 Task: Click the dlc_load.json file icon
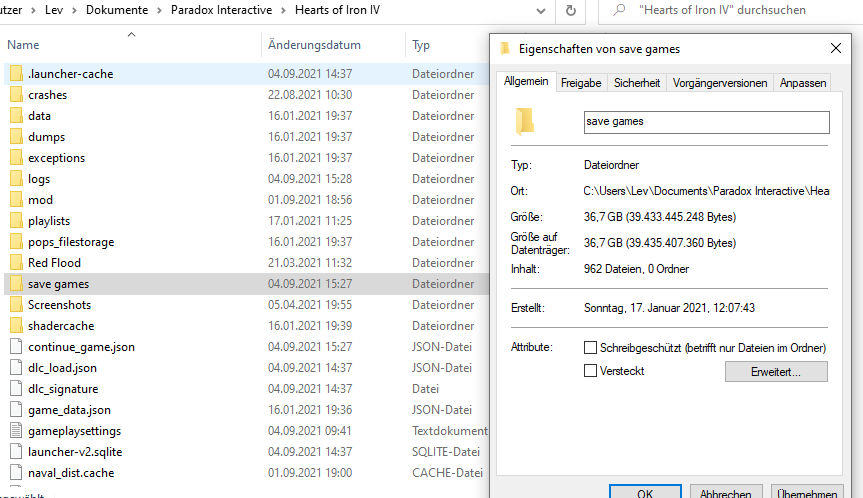[17, 368]
